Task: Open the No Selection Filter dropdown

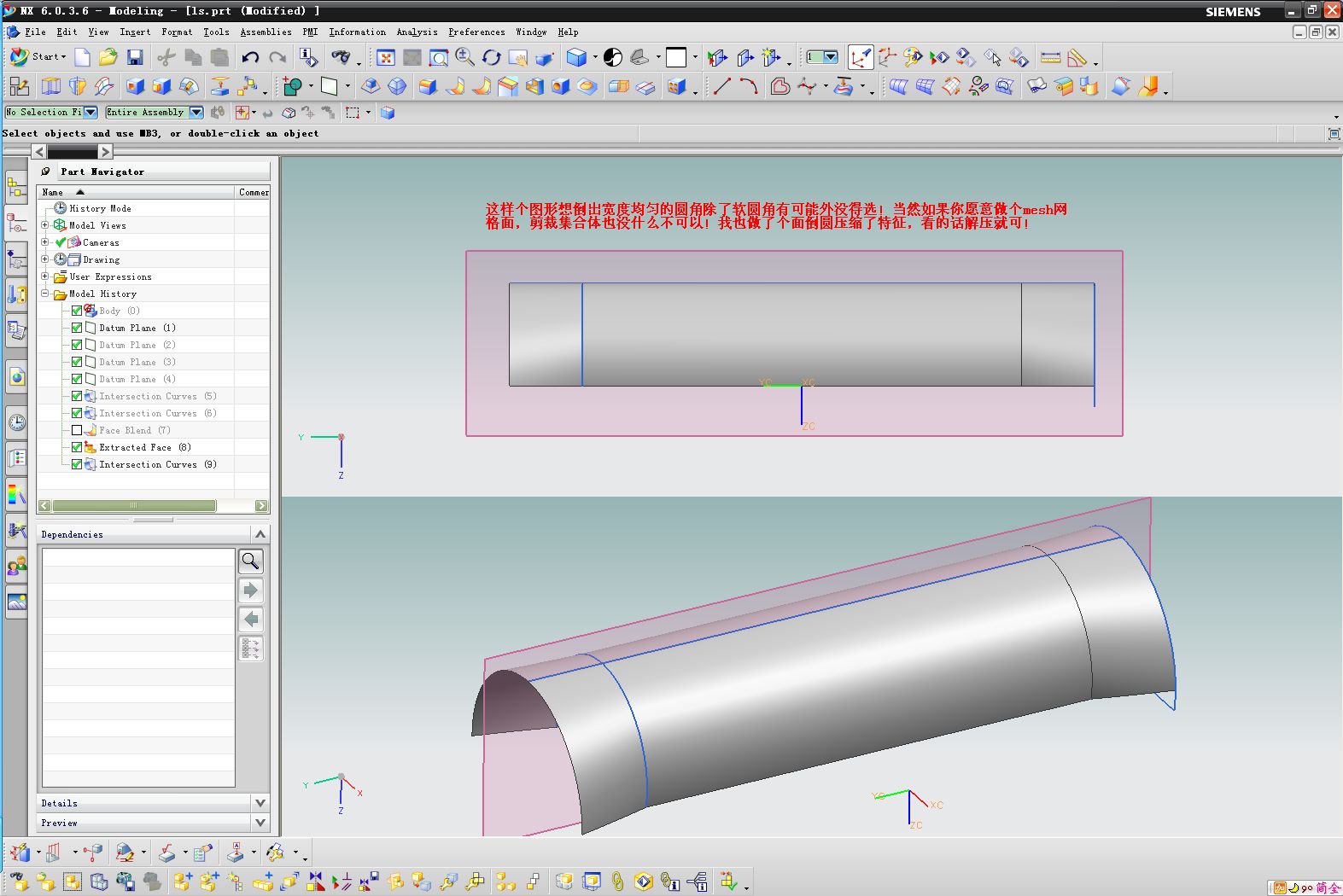Action: click(x=91, y=112)
